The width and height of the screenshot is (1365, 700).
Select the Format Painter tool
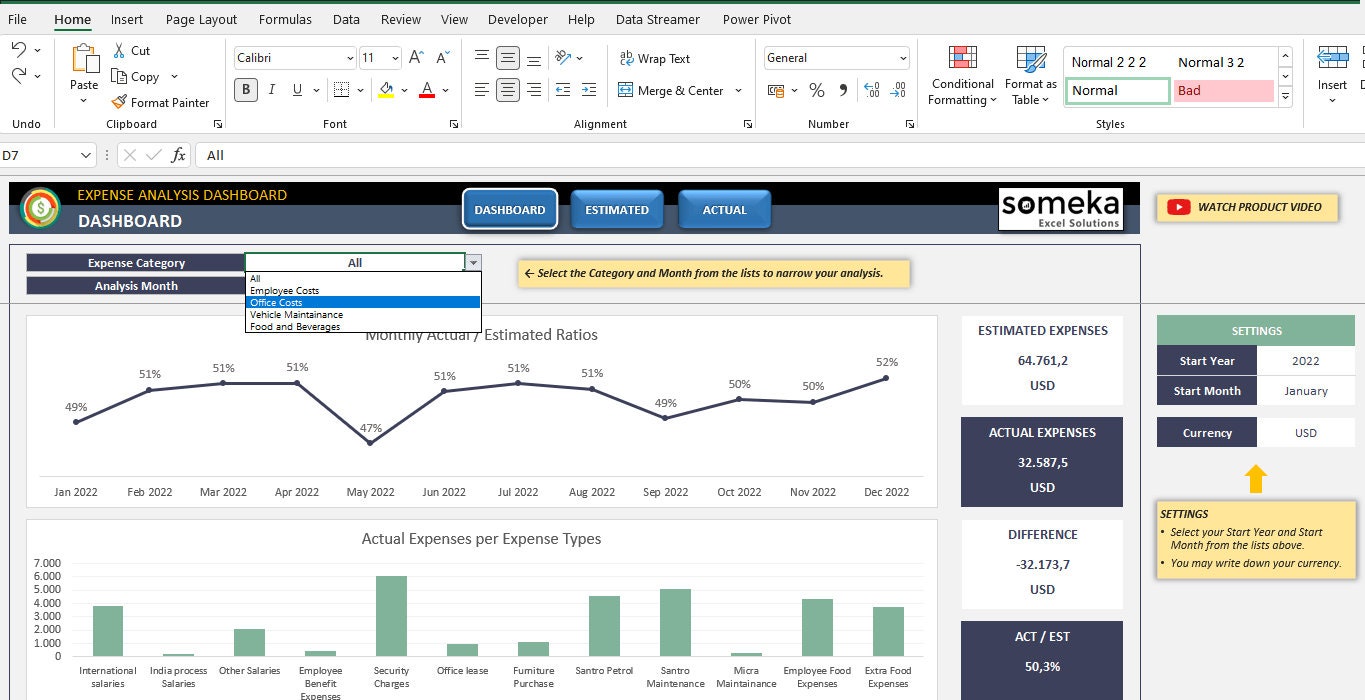point(162,102)
